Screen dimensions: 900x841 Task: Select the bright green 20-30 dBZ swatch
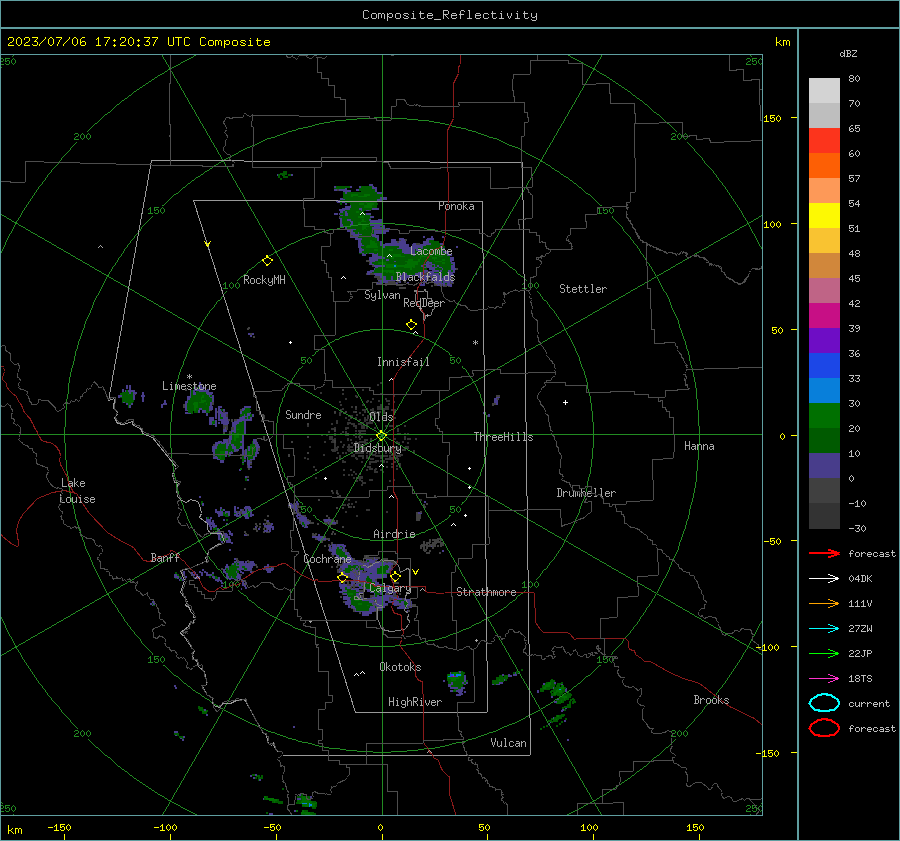[x=824, y=416]
